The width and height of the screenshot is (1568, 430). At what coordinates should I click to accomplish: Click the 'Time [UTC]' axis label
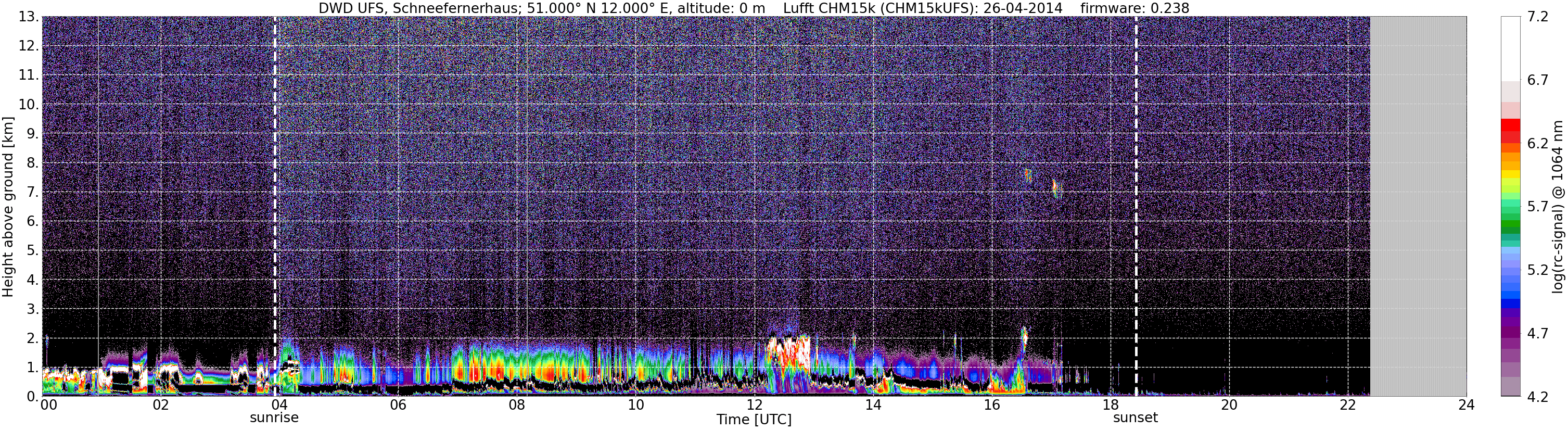(x=754, y=420)
